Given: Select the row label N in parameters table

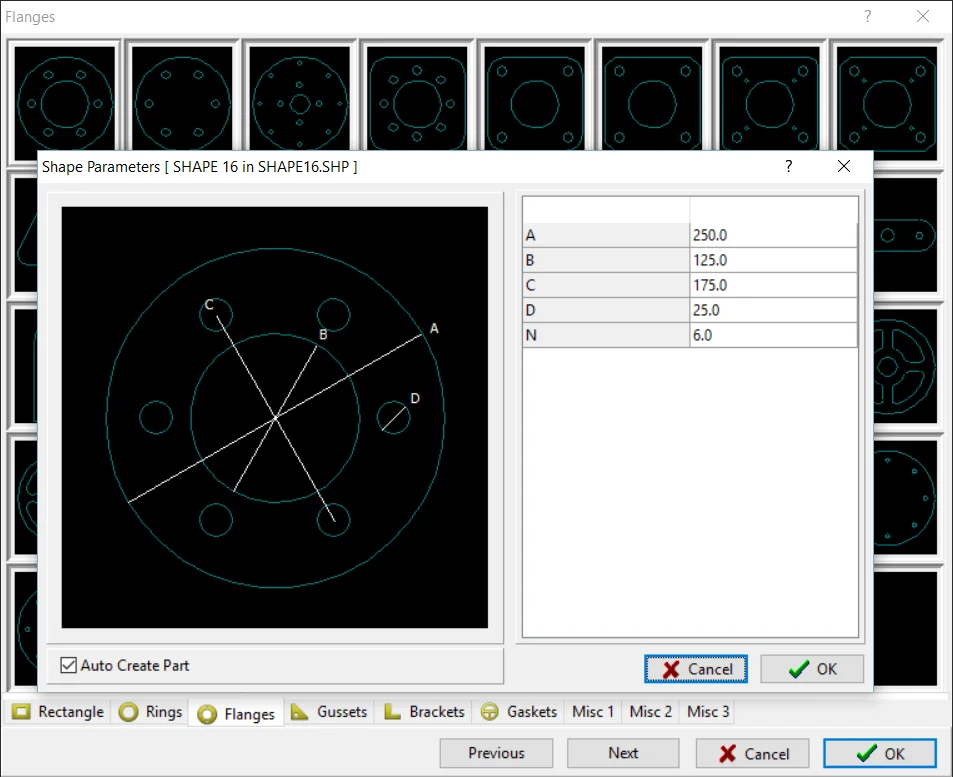Looking at the screenshot, I should click(605, 335).
